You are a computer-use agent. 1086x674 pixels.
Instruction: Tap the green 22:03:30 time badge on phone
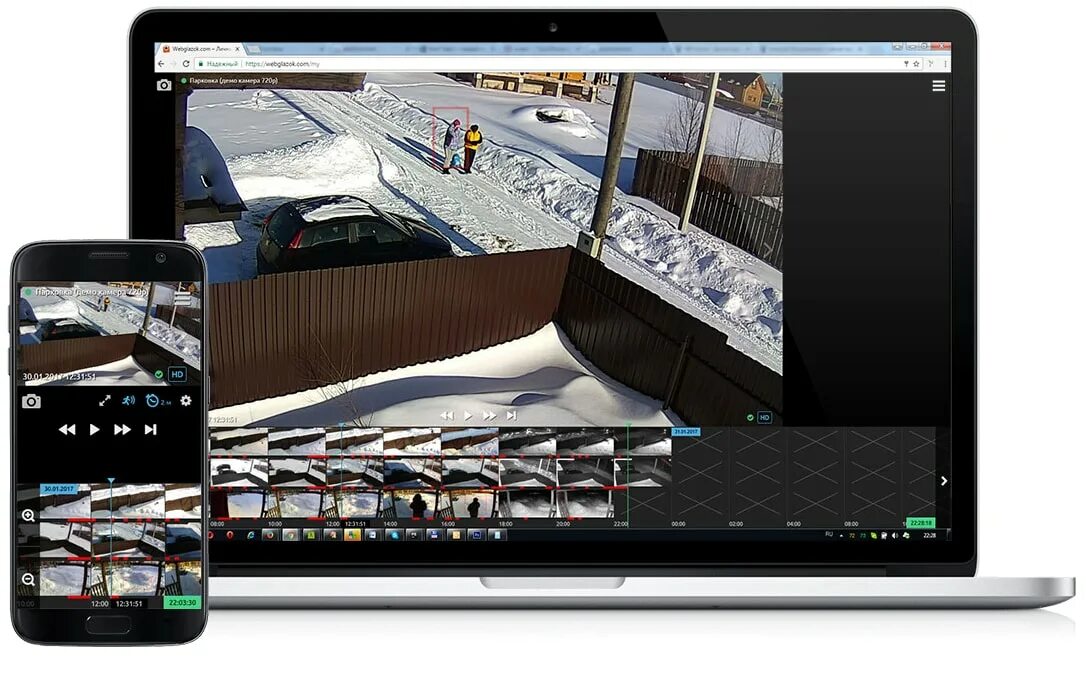(183, 603)
